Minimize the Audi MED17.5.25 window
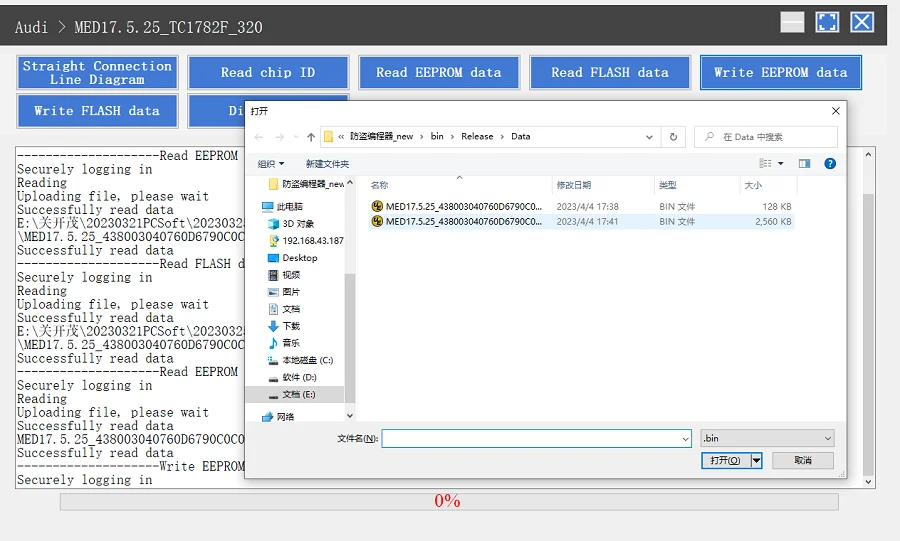 792,22
